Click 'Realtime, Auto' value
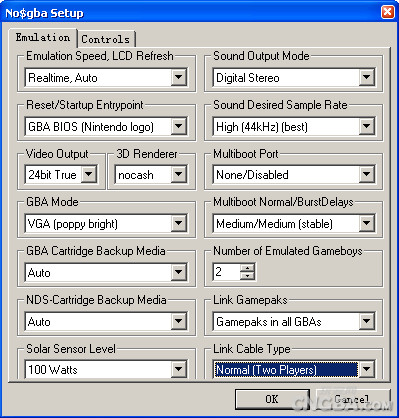 point(63,78)
